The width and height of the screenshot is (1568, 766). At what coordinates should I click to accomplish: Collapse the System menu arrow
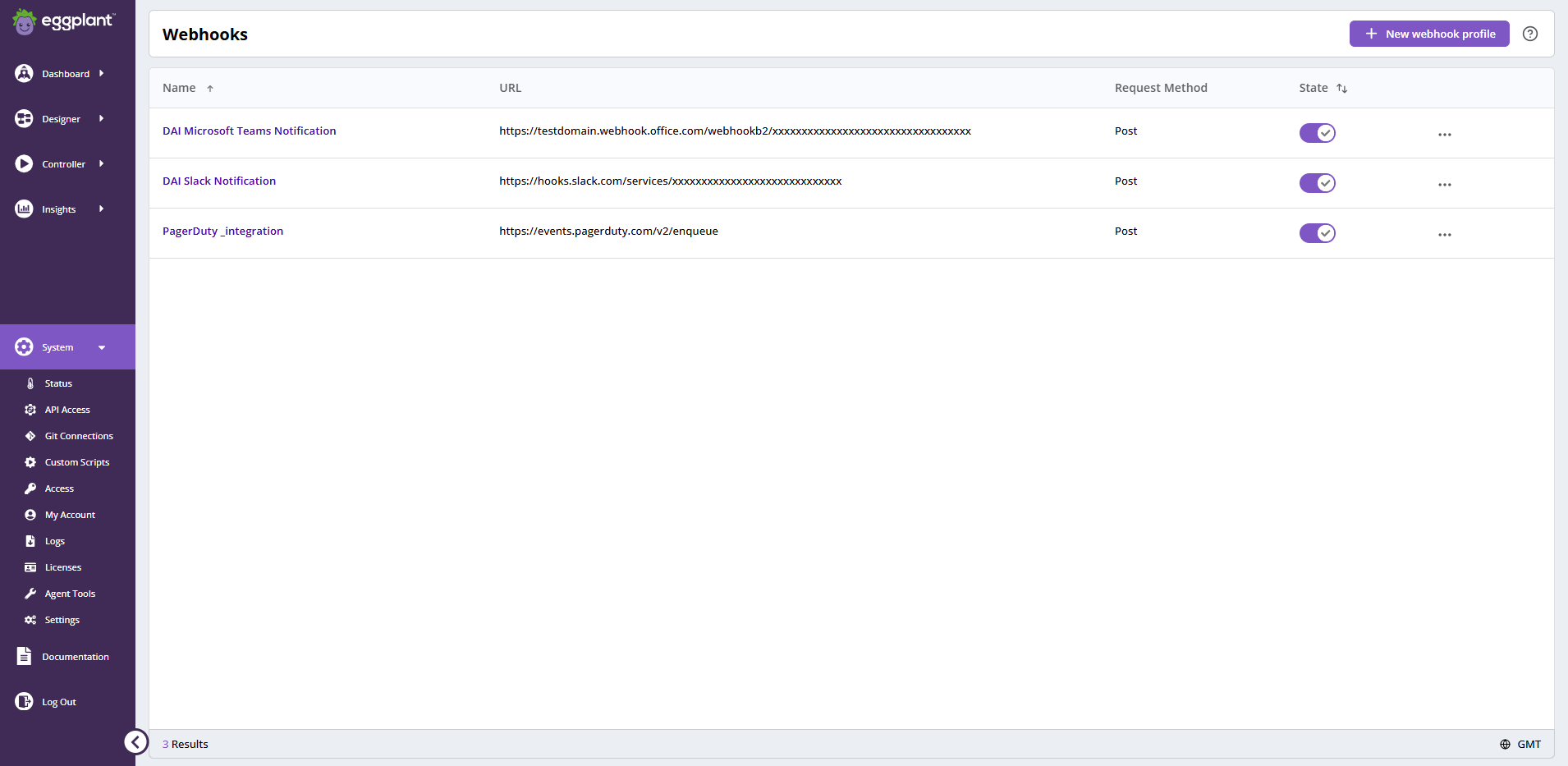click(x=102, y=347)
